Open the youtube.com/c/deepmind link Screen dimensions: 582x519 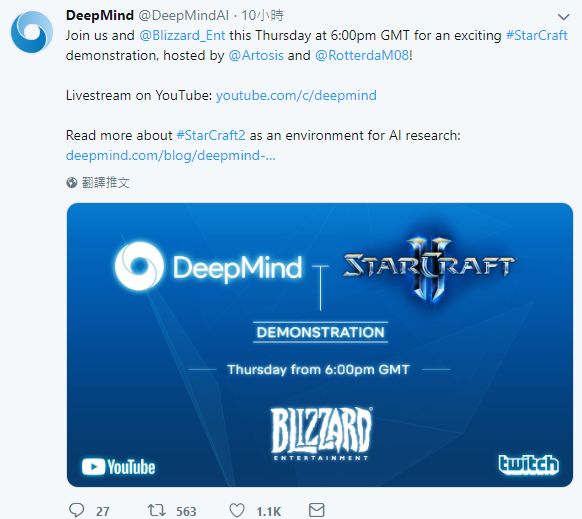[x=296, y=96]
